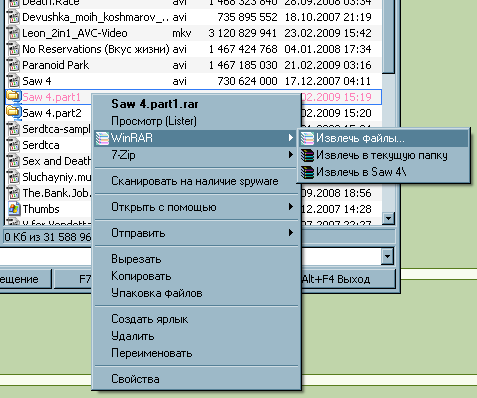477x398 pixels.
Task: Click the status text '0 Кб из 31 588 96'
Action: pos(48,237)
